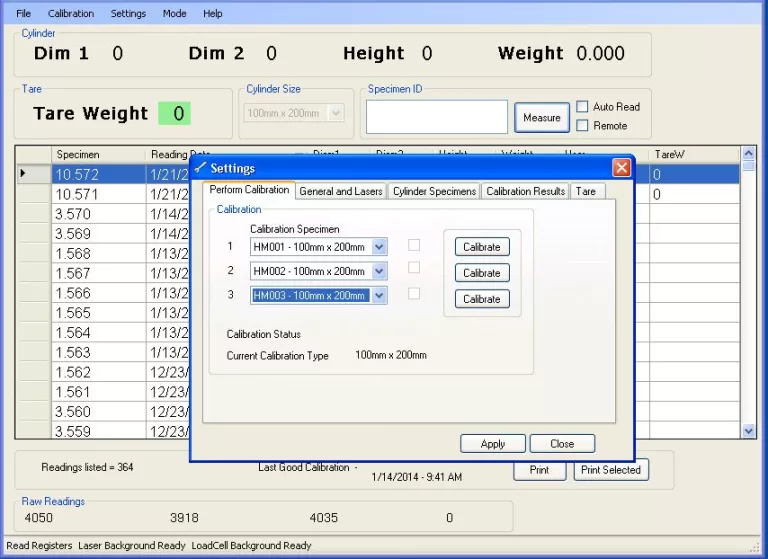Click the Settings dialog title icon
Screen dimensions: 768x559
(200, 168)
